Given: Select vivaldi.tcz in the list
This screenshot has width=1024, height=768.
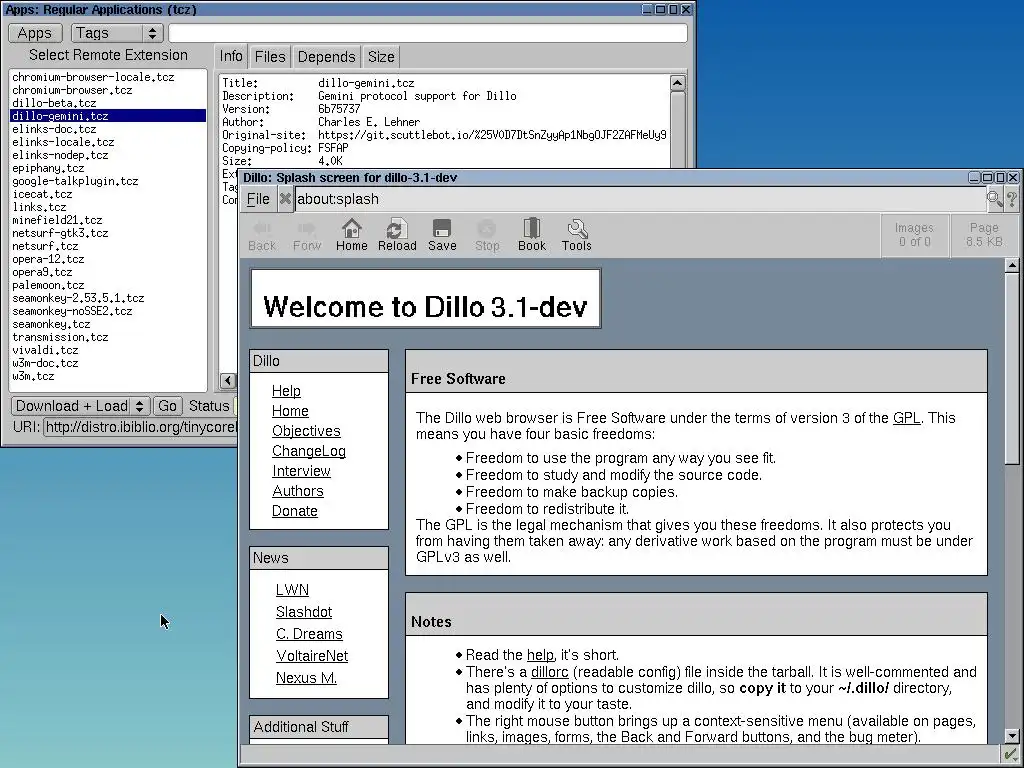Looking at the screenshot, I should pyautogui.click(x=108, y=350).
